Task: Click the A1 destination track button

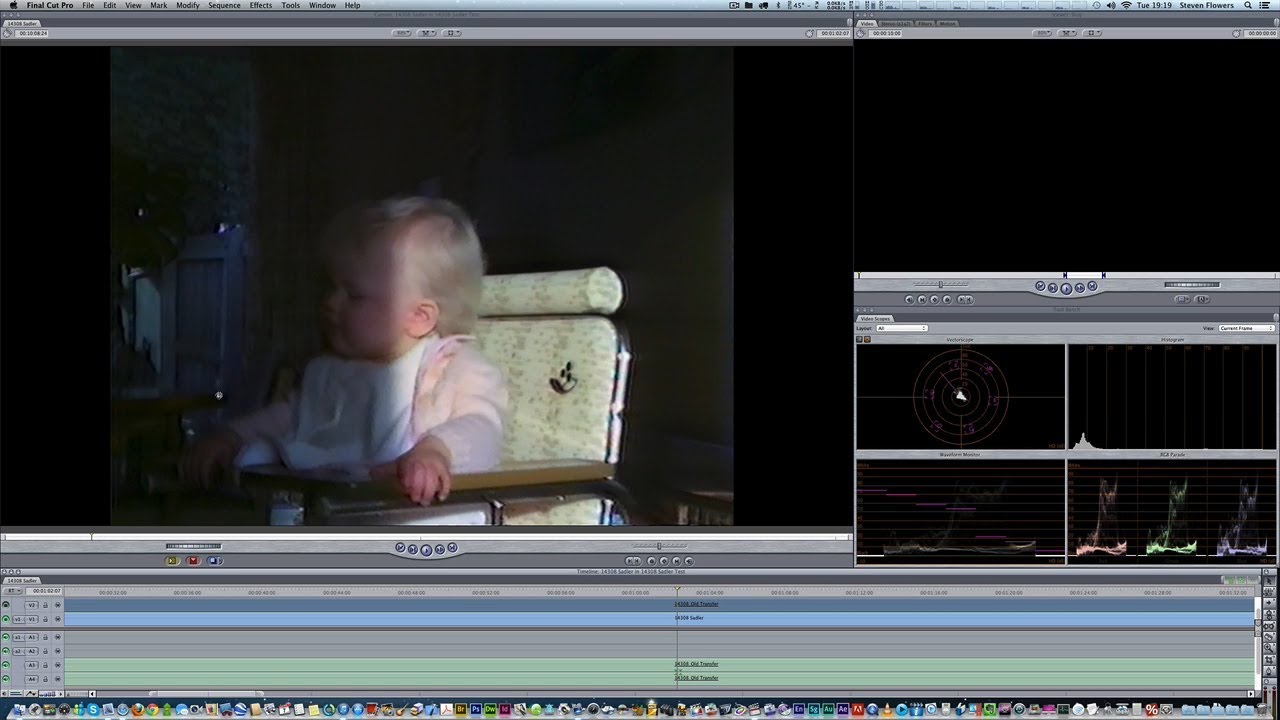Action: point(32,637)
